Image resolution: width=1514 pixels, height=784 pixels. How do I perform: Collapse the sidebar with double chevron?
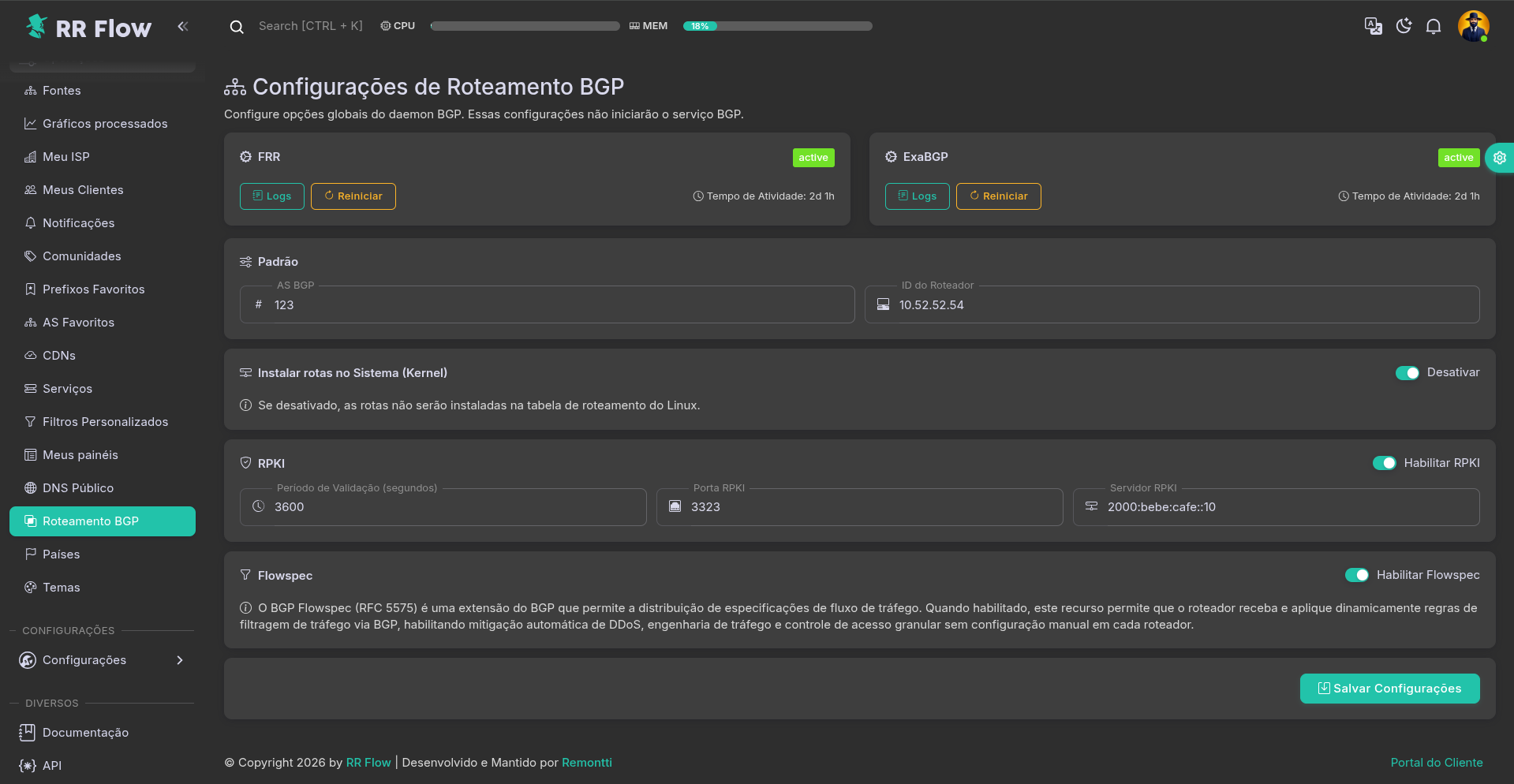point(183,26)
